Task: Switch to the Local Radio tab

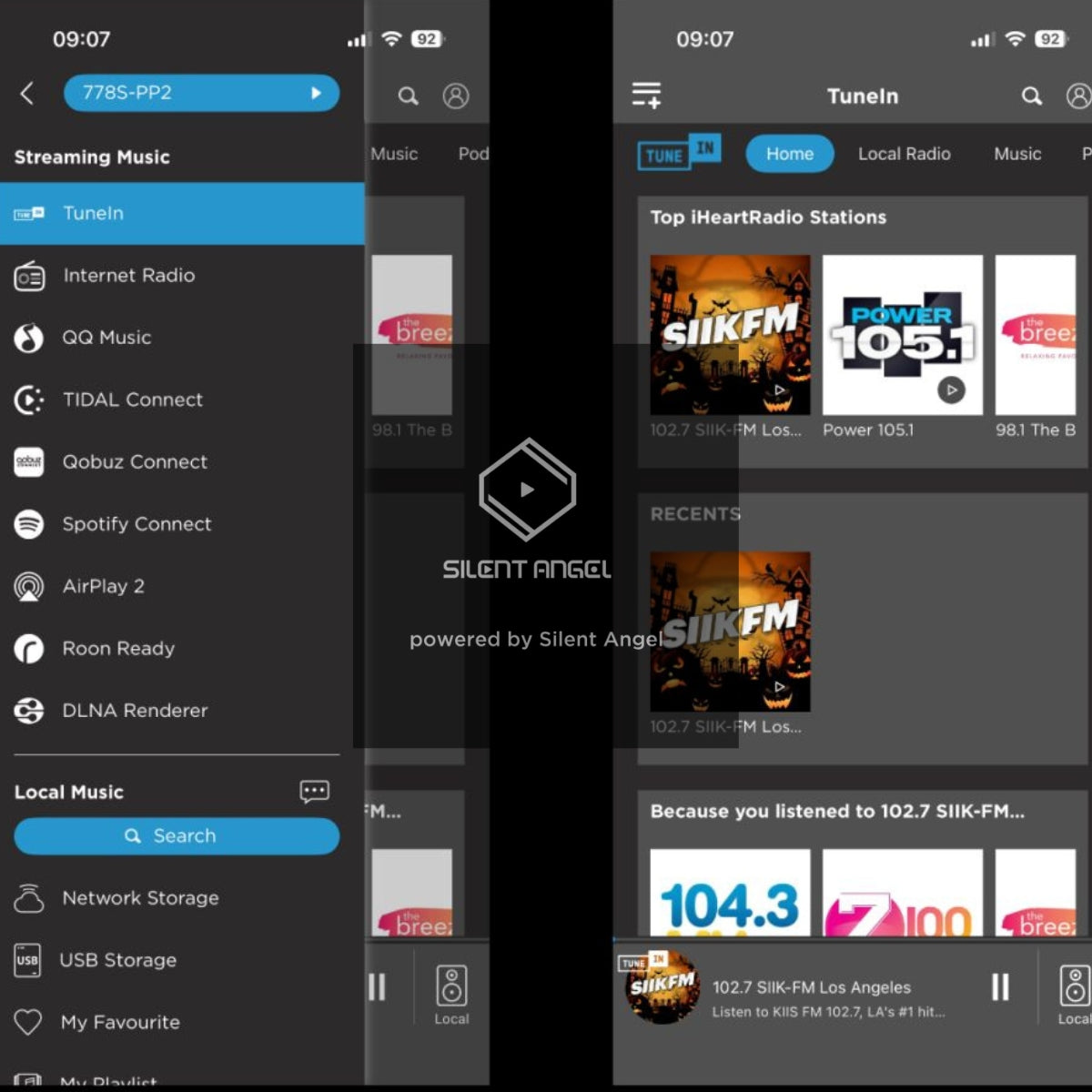Action: point(904,154)
